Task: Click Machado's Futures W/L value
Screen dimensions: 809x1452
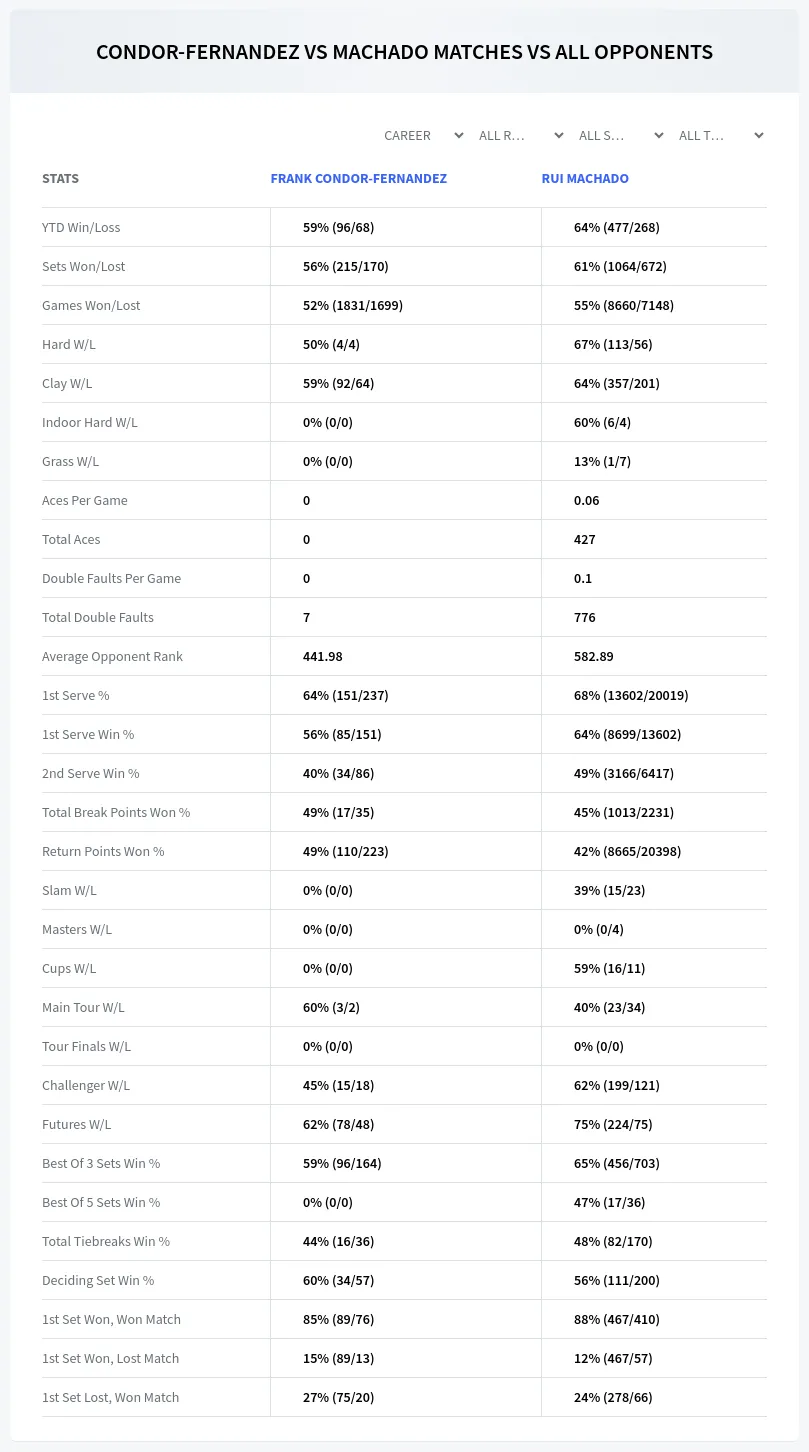Action: pos(613,1124)
